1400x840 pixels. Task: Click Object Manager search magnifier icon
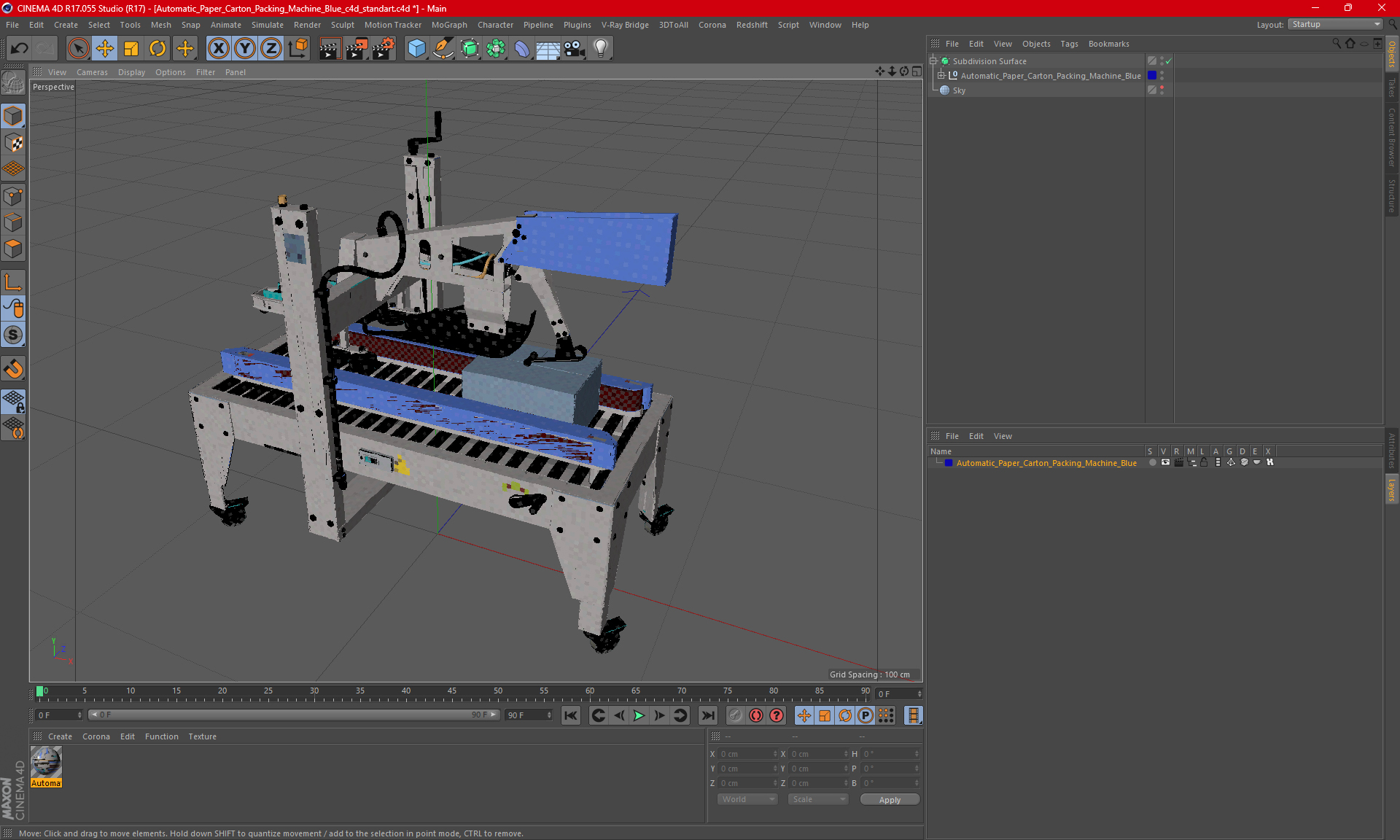pyautogui.click(x=1337, y=44)
